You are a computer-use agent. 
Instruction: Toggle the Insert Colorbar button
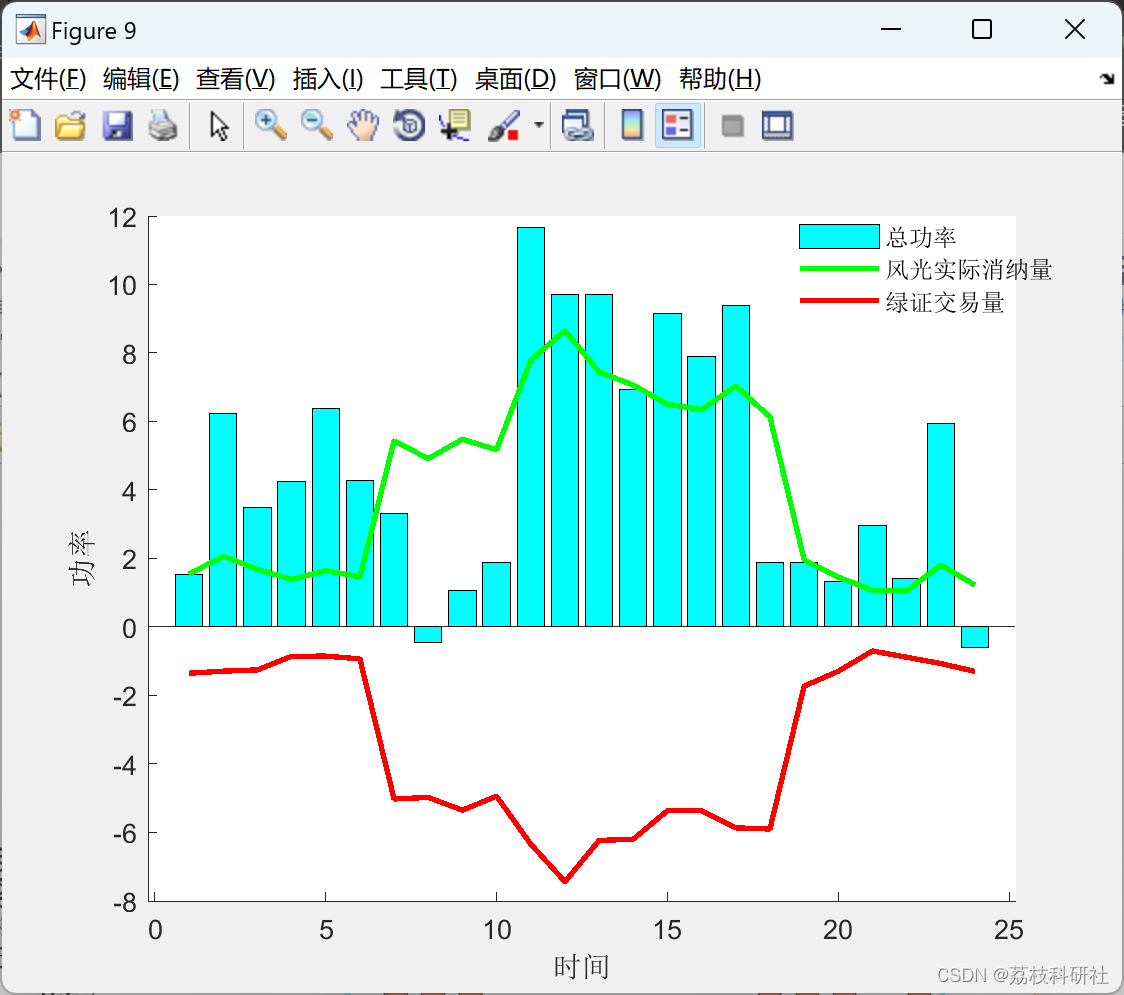tap(632, 125)
